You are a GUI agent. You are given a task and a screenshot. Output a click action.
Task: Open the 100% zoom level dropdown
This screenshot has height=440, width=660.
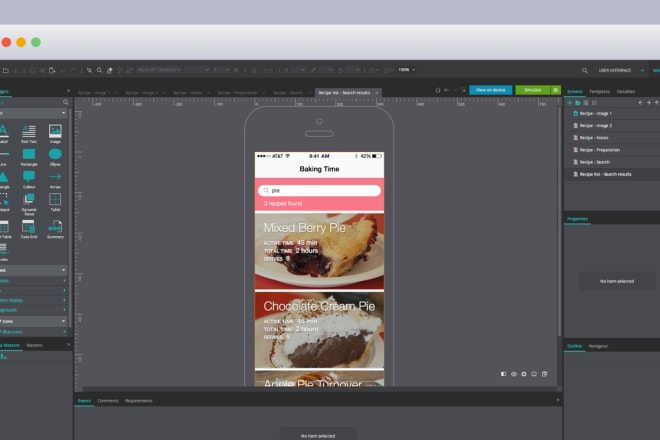407,70
